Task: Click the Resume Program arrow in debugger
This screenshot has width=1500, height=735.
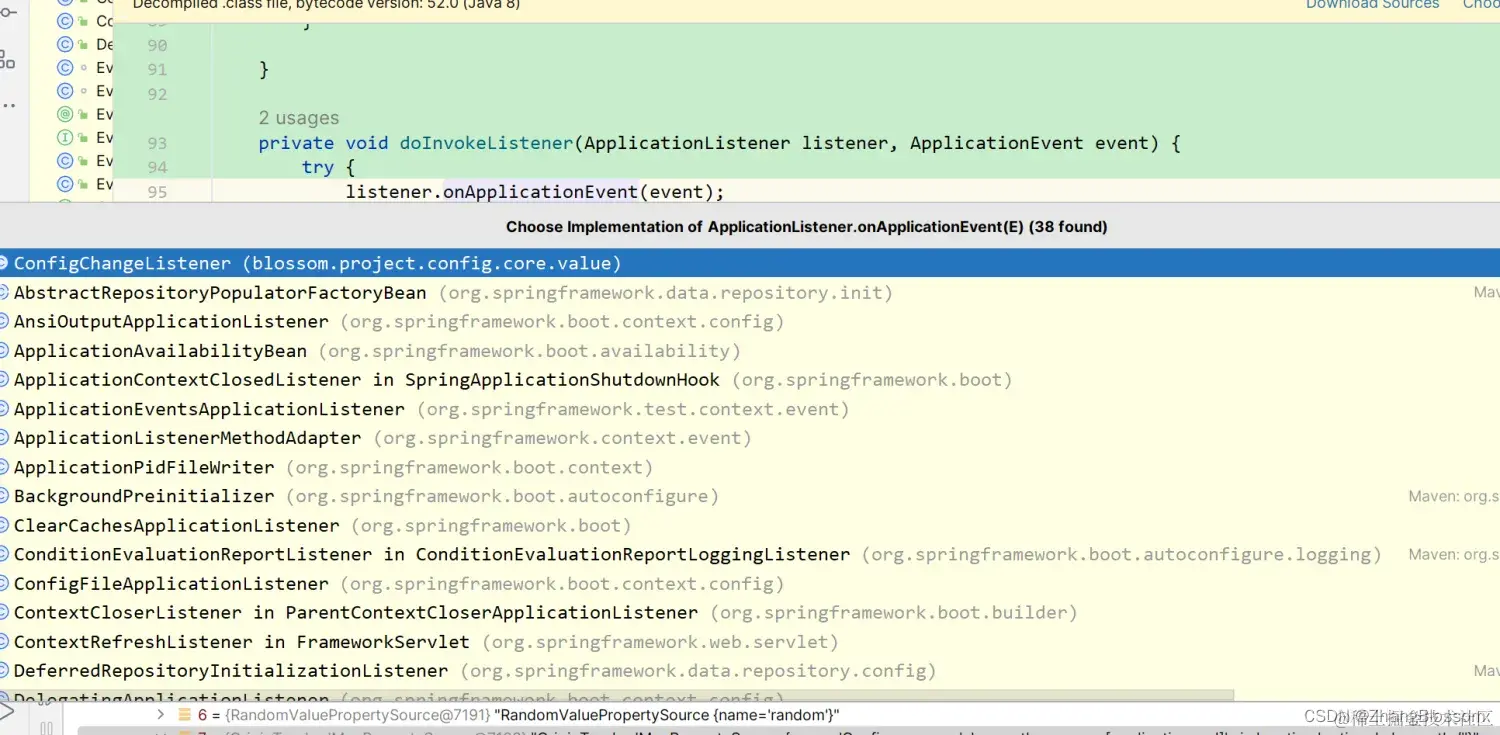Action: point(7,712)
